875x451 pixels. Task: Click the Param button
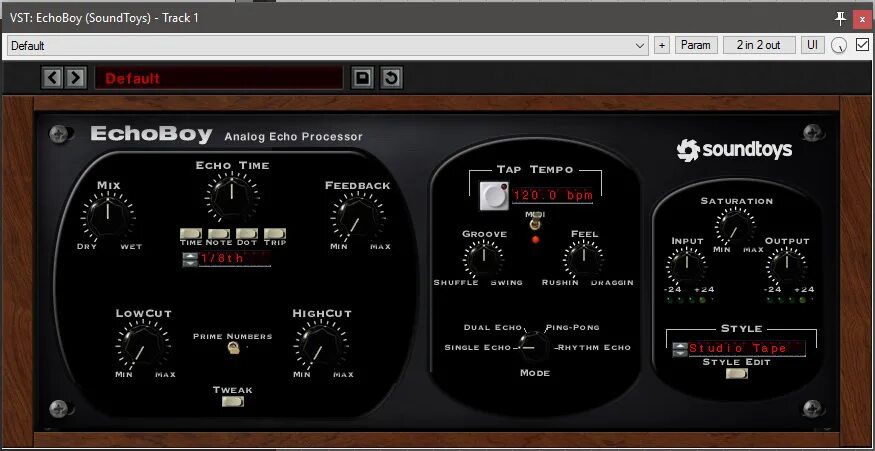(x=696, y=45)
